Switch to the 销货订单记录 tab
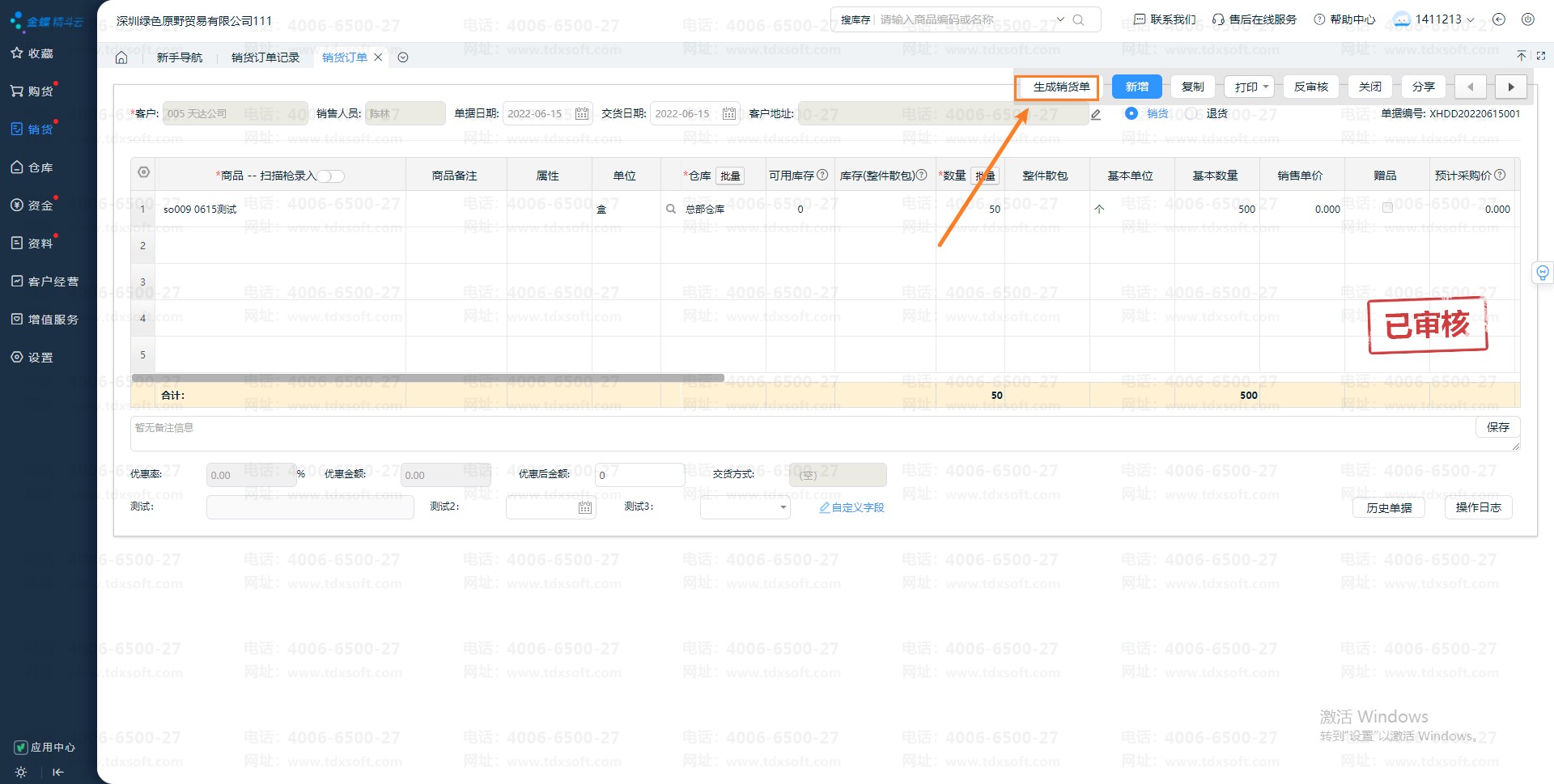This screenshot has height=784, width=1554. [265, 57]
